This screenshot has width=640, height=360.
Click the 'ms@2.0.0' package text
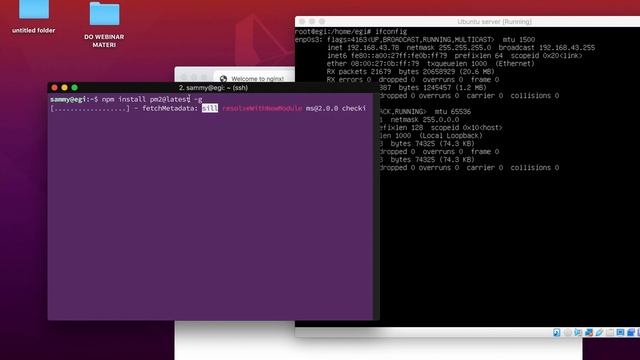click(x=322, y=108)
